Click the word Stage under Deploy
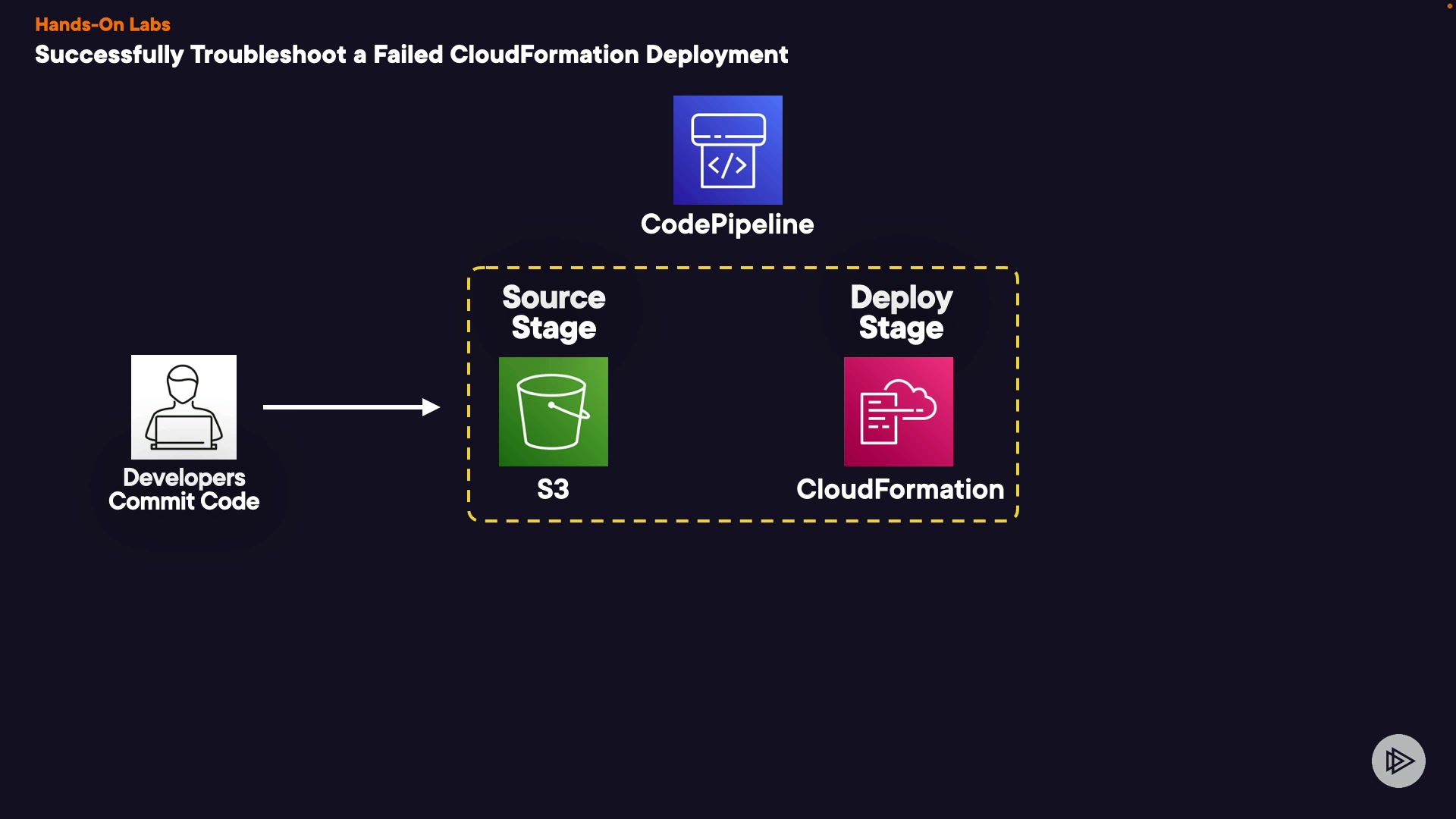This screenshot has height=819, width=1456. pos(901,328)
